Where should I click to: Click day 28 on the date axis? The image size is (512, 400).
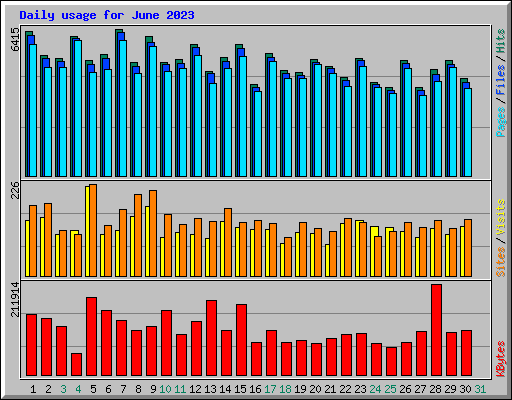(x=435, y=389)
